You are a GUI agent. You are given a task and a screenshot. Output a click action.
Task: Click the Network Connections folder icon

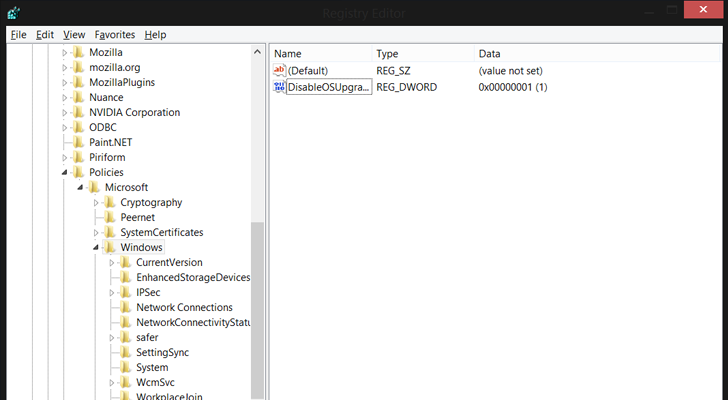125,307
